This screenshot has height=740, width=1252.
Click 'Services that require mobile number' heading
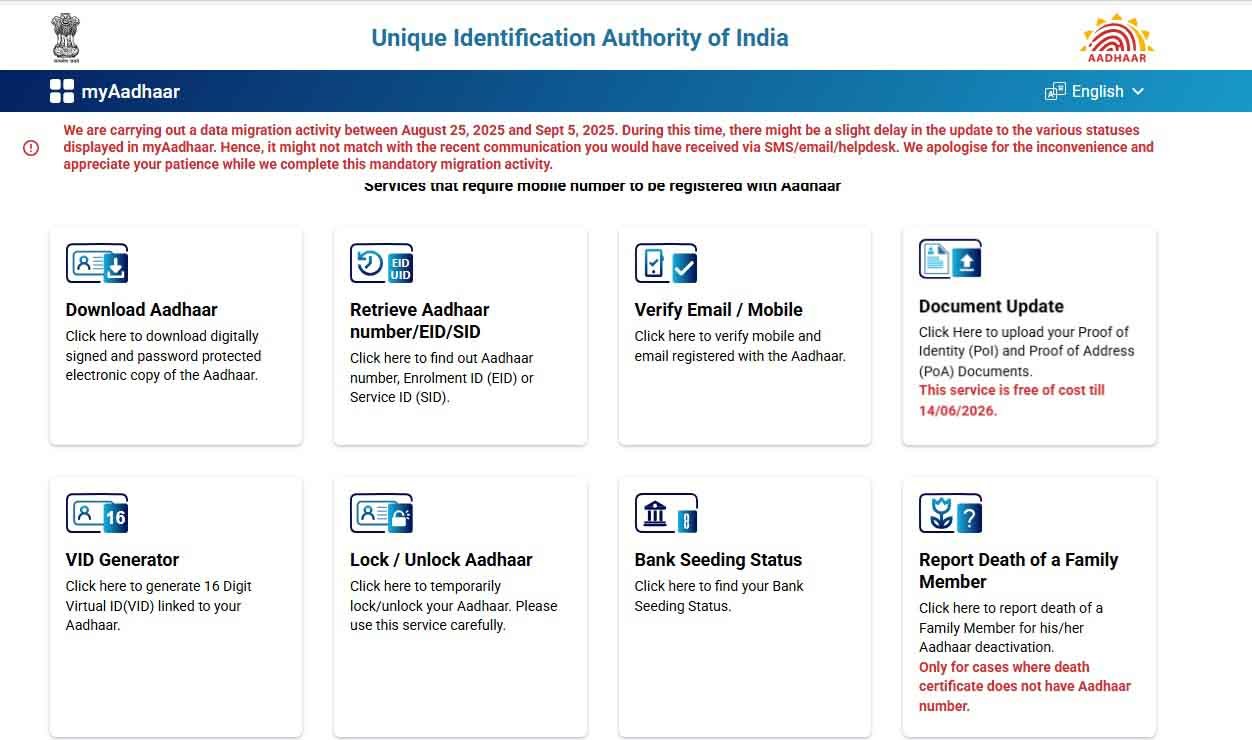[x=602, y=186]
